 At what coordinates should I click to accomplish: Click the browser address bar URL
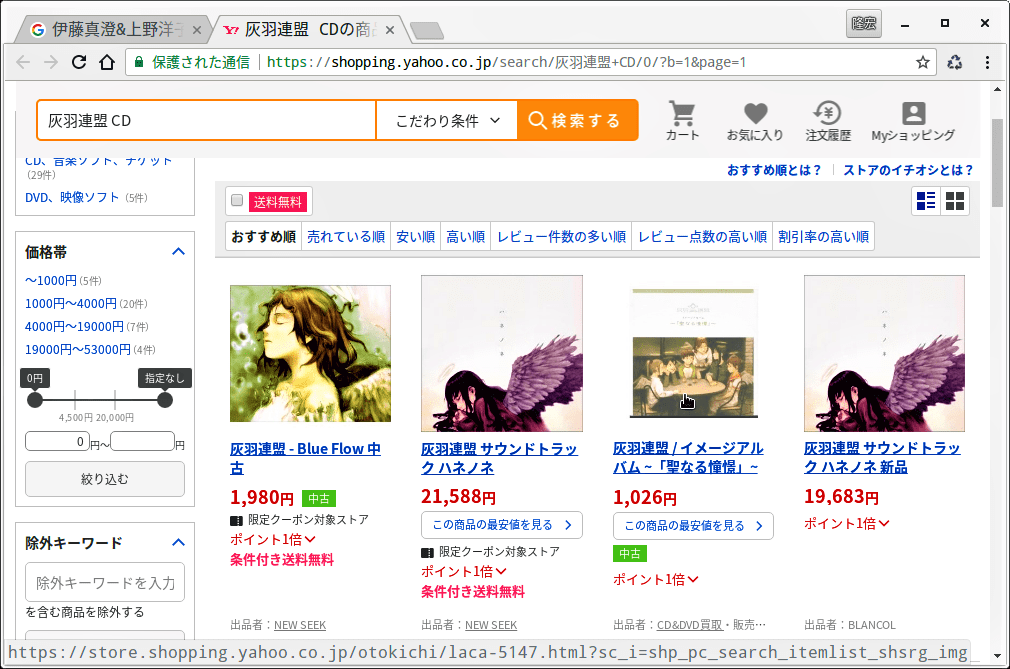tap(506, 62)
